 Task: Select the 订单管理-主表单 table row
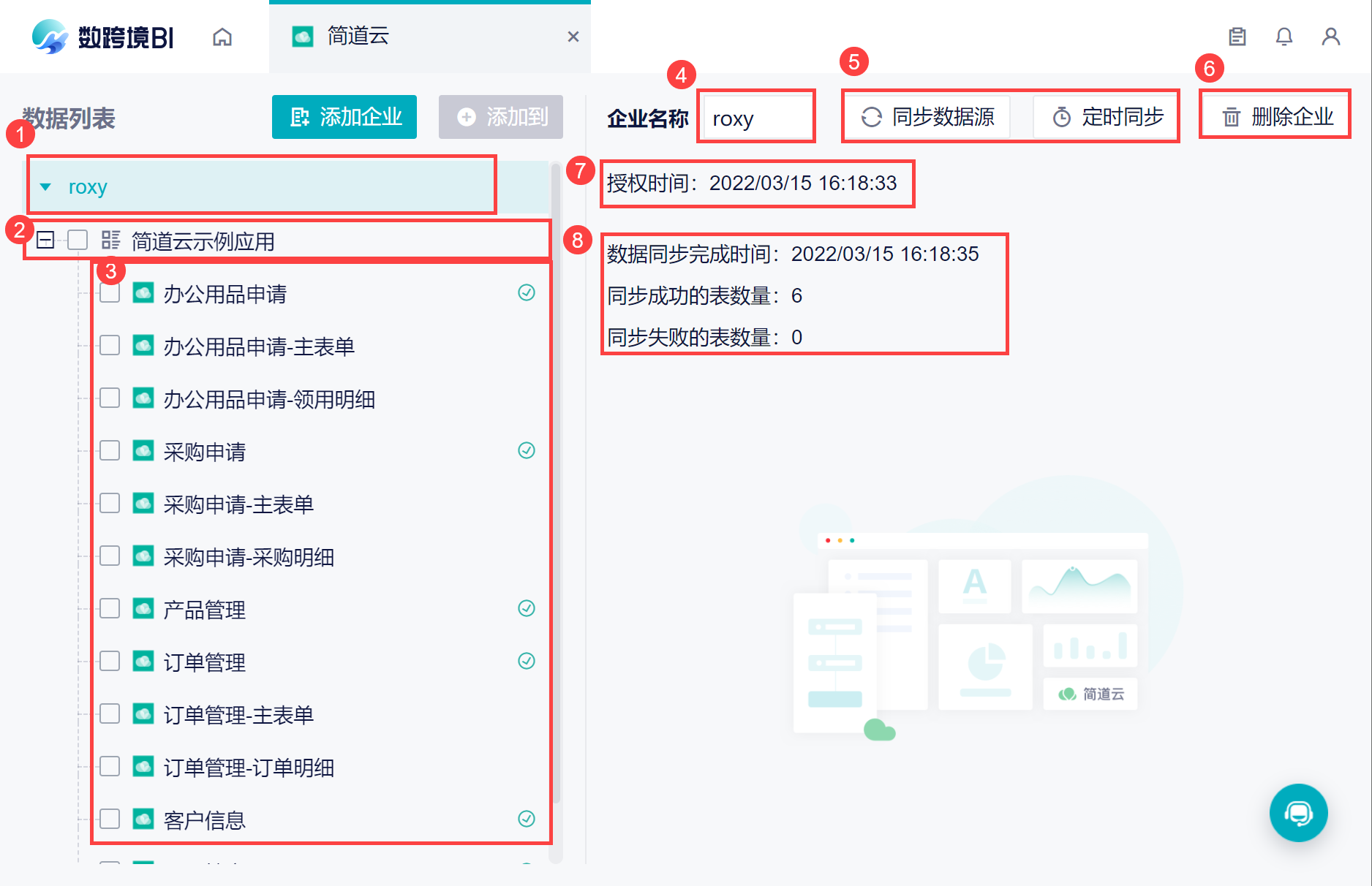(x=321, y=714)
